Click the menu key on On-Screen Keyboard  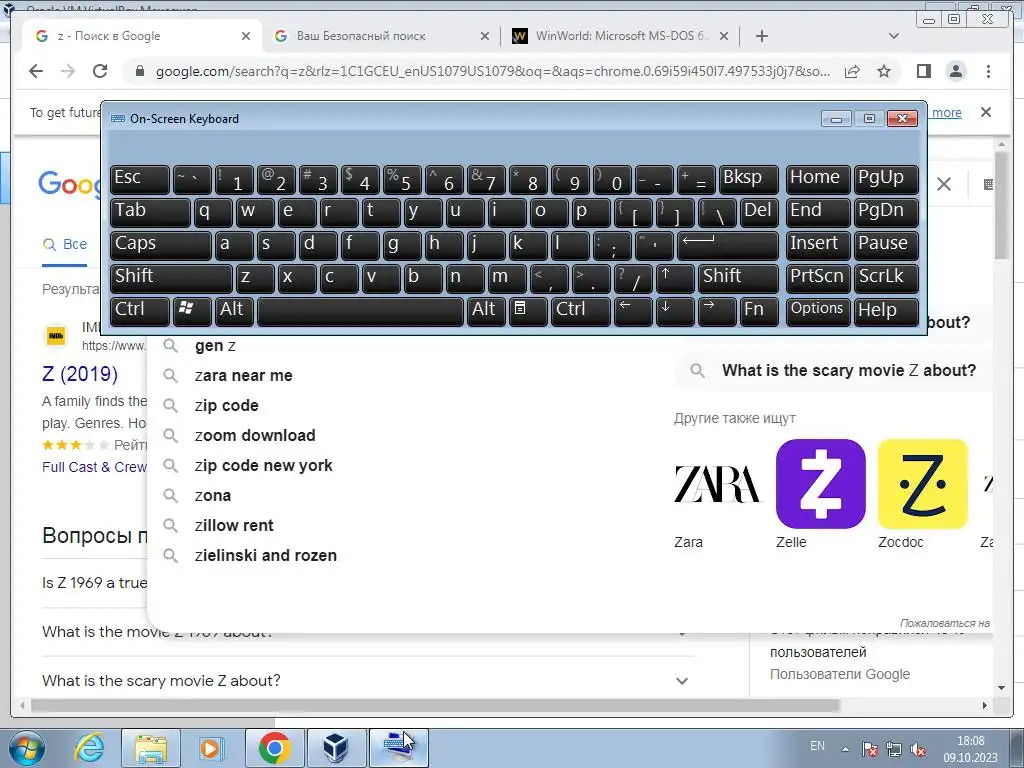(x=528, y=311)
